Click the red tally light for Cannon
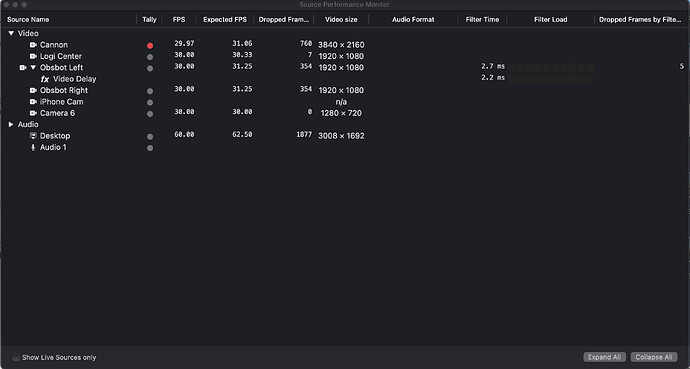This screenshot has height=369, width=690. [150, 46]
